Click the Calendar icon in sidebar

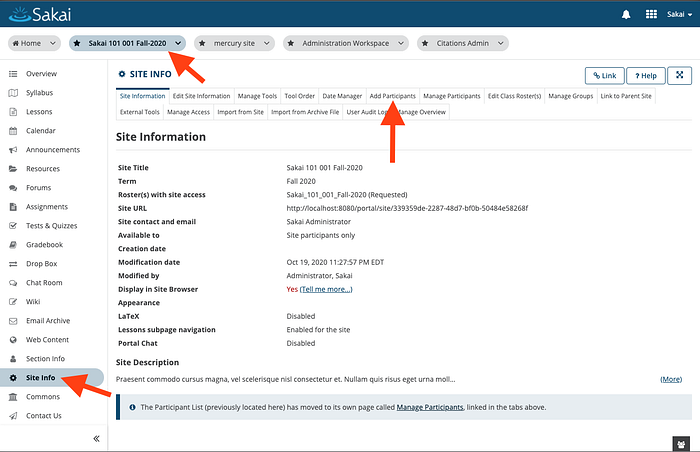click(13, 131)
